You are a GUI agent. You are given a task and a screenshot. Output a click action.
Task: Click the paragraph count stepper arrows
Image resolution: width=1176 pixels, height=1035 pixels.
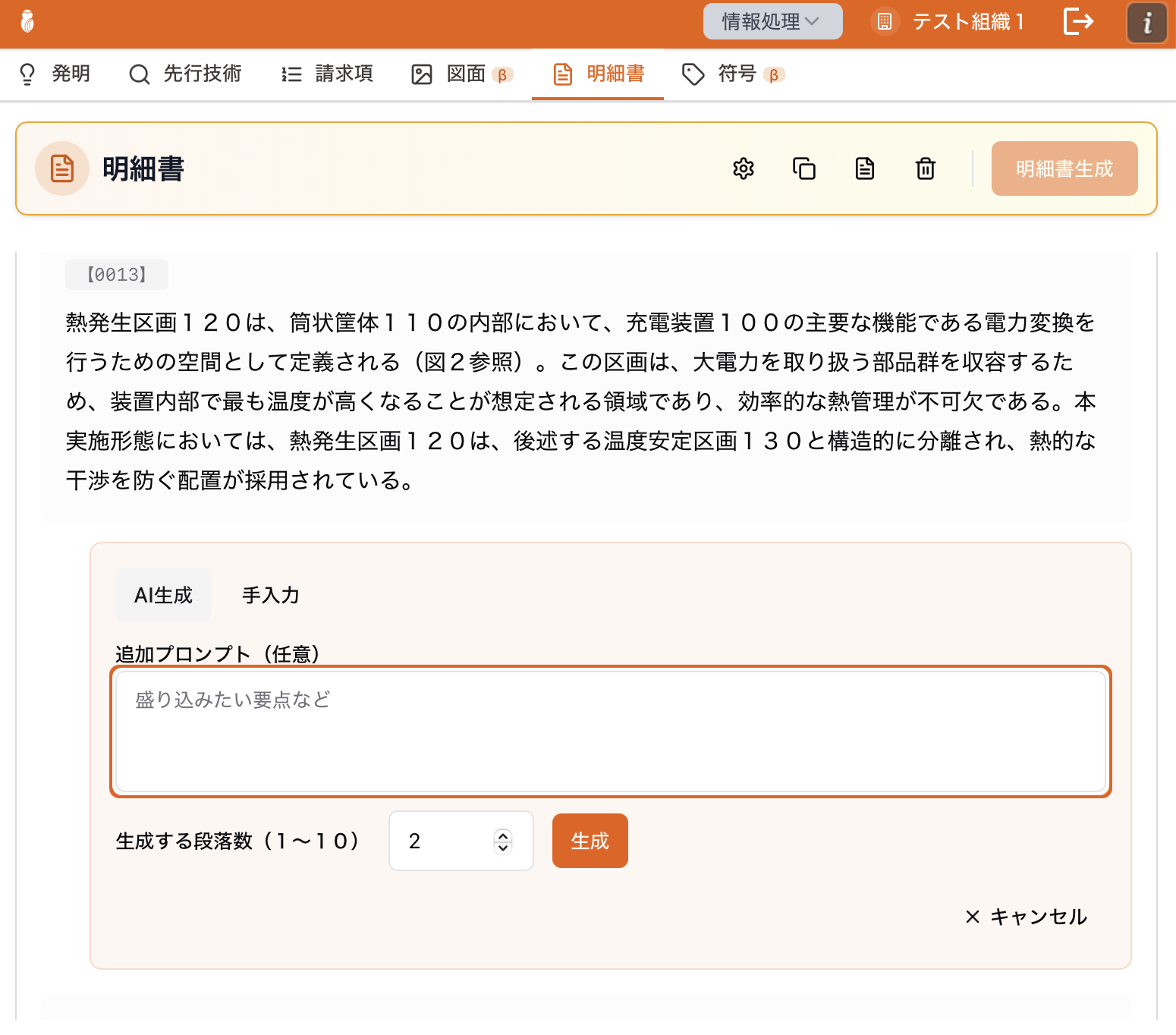pos(503,841)
